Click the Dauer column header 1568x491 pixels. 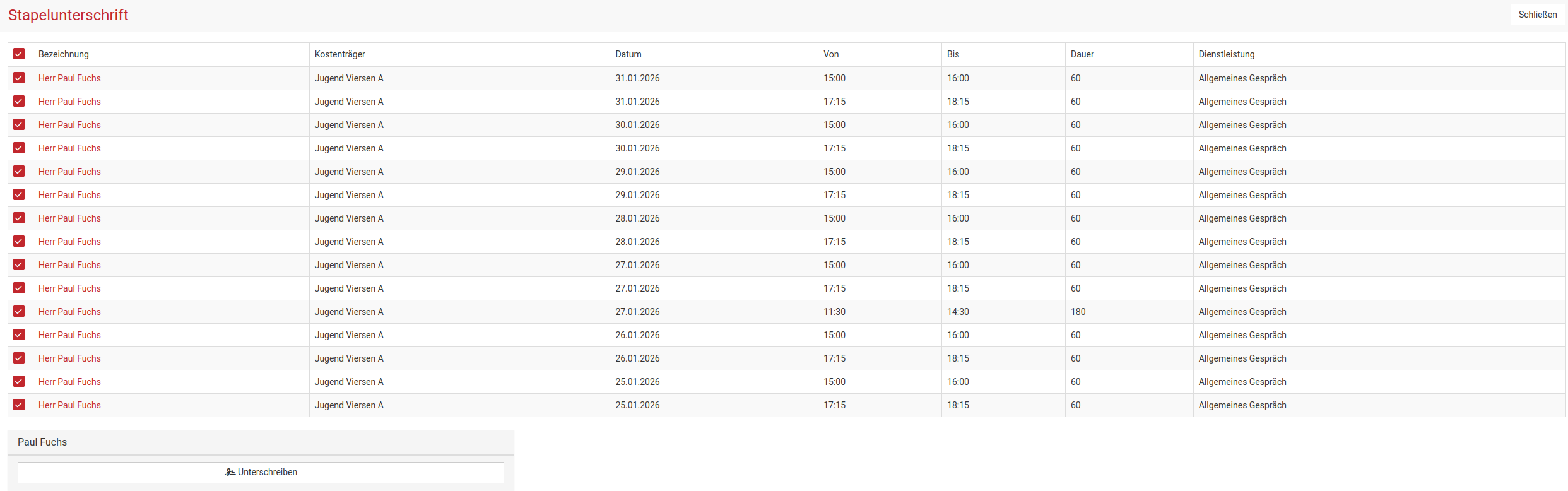pyautogui.click(x=1082, y=54)
